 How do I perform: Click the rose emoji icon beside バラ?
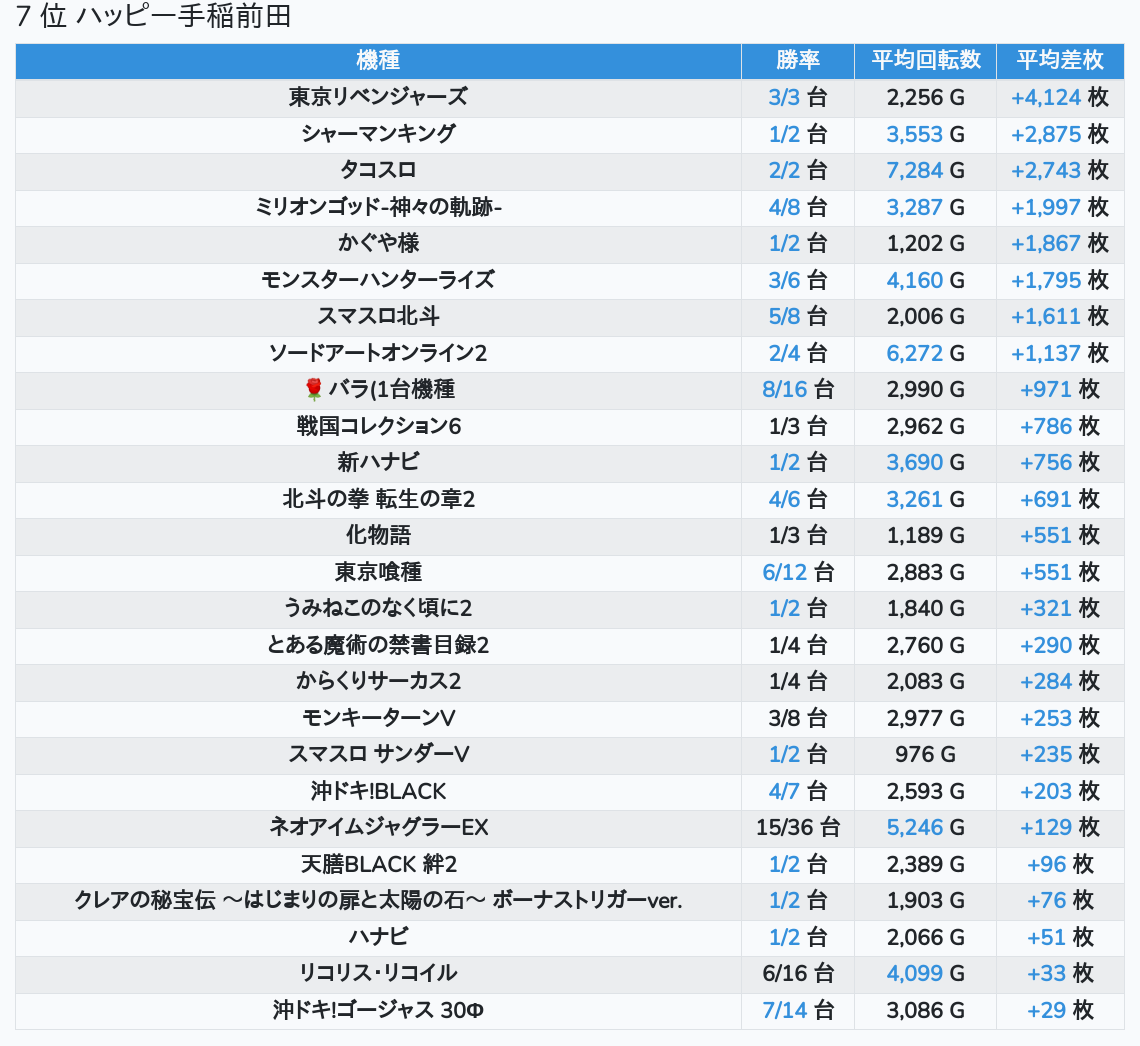(x=313, y=390)
